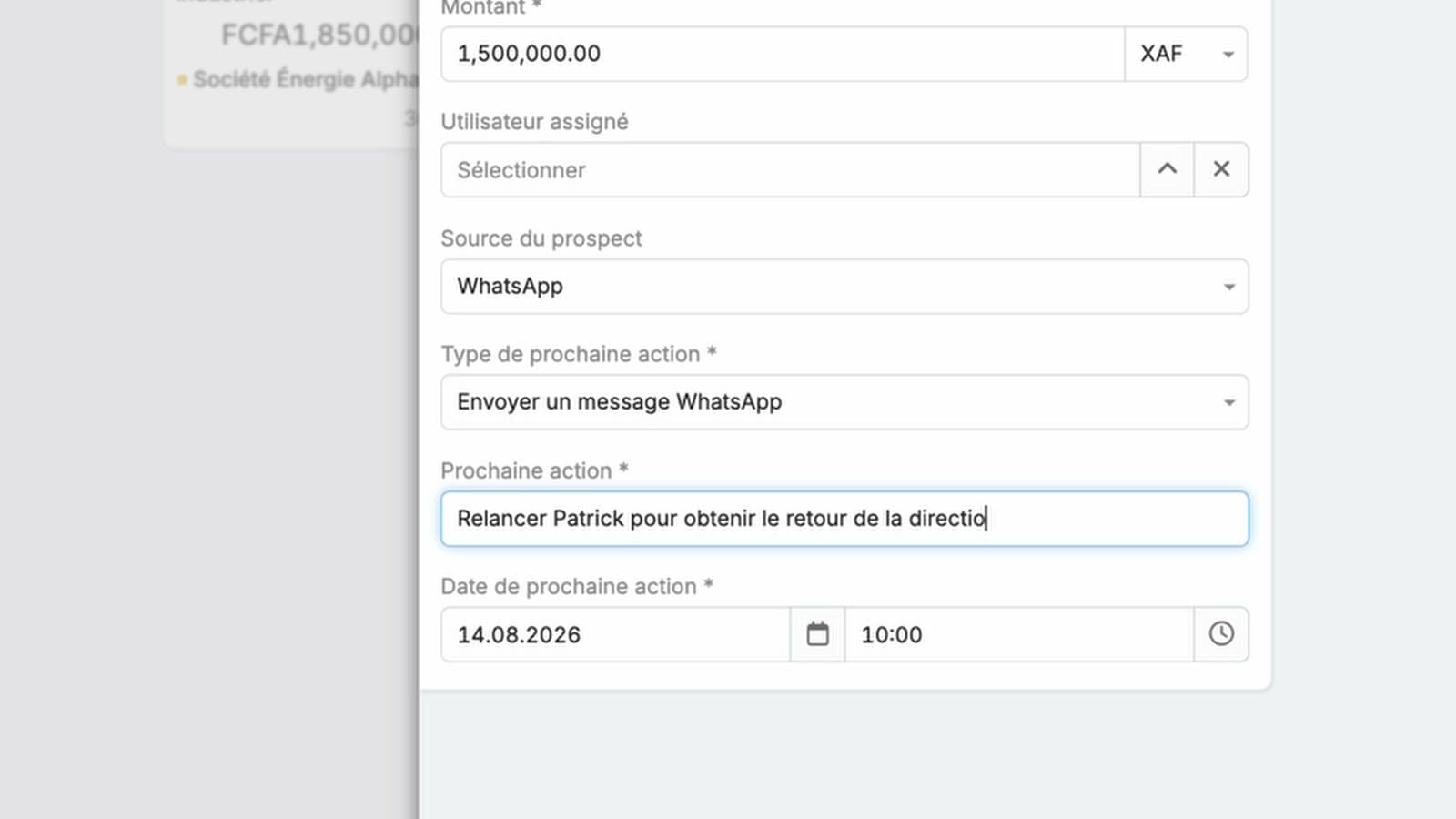
Task: Edit the time field 10:00
Action: [1019, 634]
